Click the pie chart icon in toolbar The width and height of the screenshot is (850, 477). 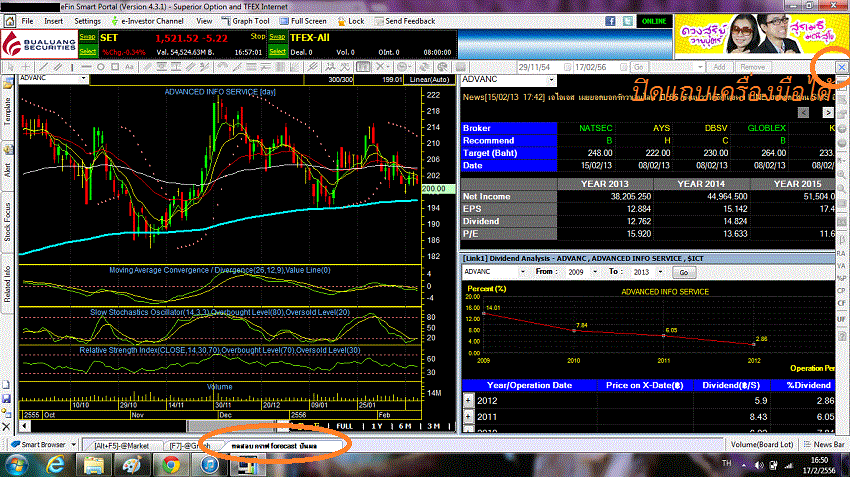(x=443, y=67)
